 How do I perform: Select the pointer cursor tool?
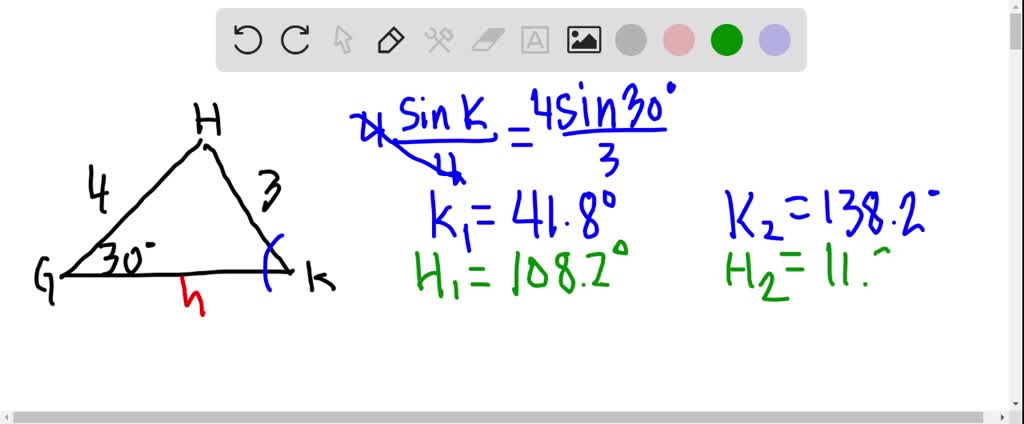343,41
